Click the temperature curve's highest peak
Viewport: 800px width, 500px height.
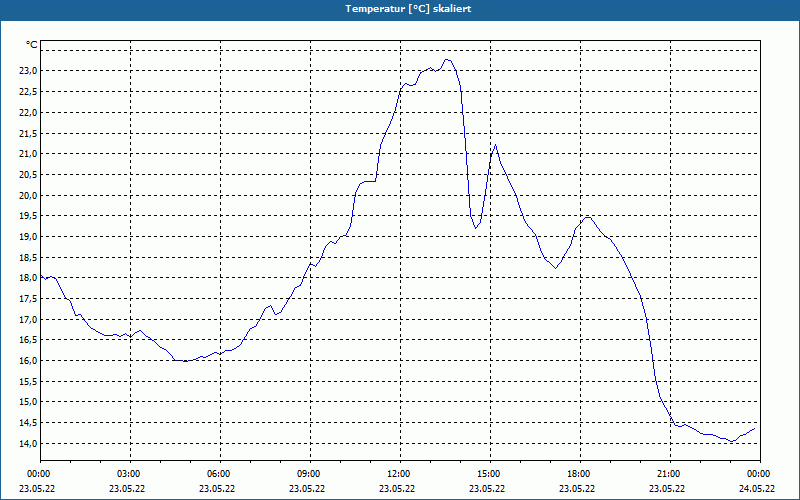coord(447,60)
